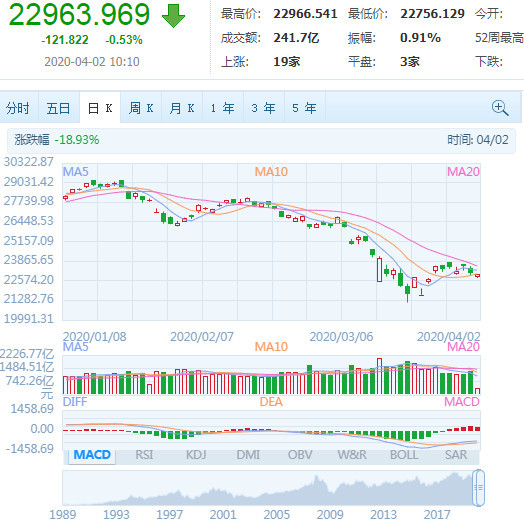
Task: Click the DIFF legend label
Action: (75, 402)
